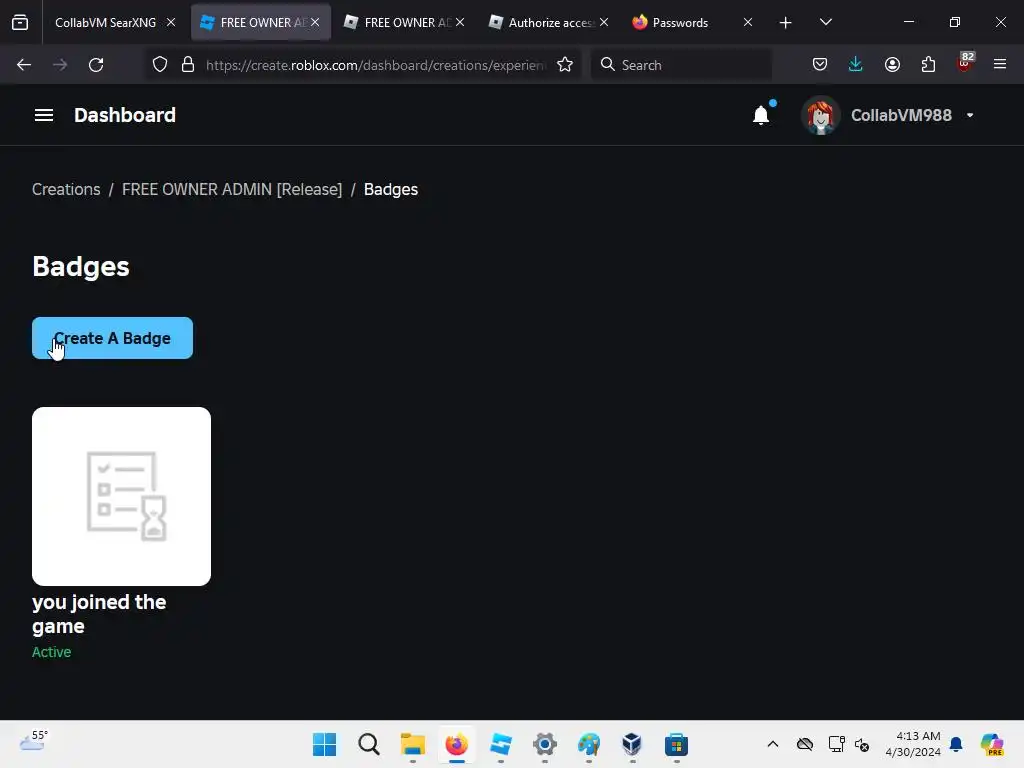
Task: Switch to the Passwords tab
Action: pos(679,23)
